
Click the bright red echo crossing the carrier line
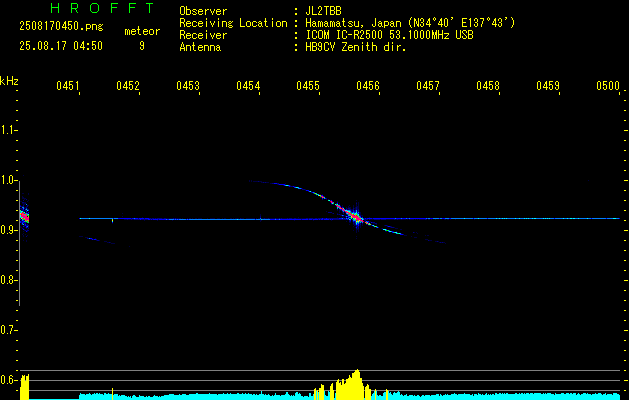356,216
